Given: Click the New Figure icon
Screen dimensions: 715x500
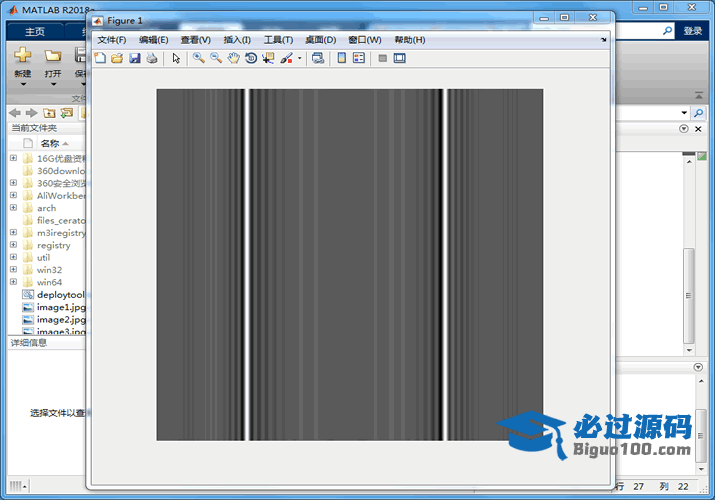Looking at the screenshot, I should (x=99, y=58).
